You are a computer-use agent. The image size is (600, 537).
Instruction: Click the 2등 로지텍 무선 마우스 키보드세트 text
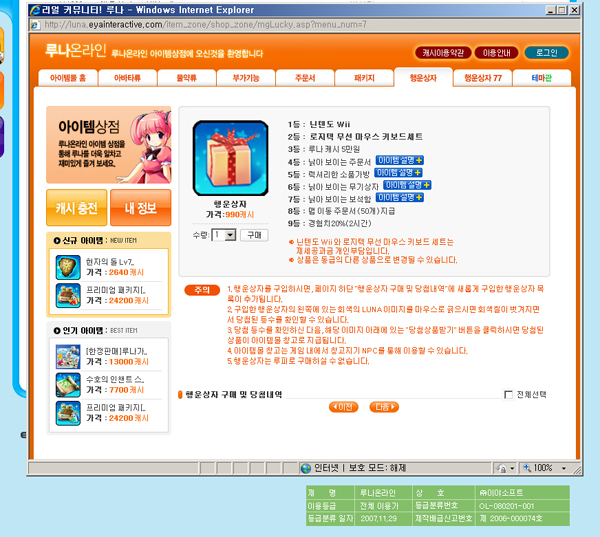(x=355, y=137)
